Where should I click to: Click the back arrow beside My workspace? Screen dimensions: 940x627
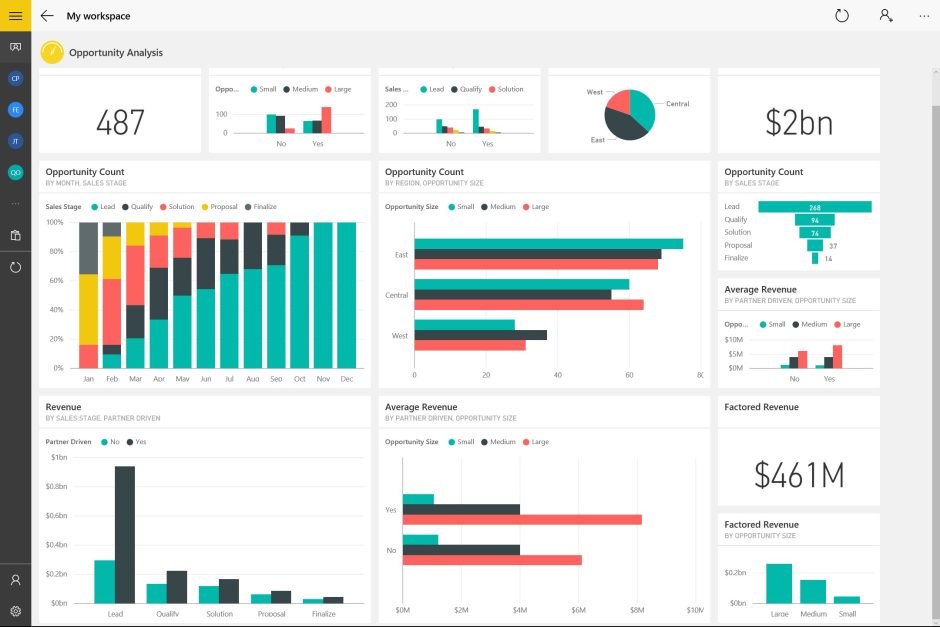click(45, 15)
